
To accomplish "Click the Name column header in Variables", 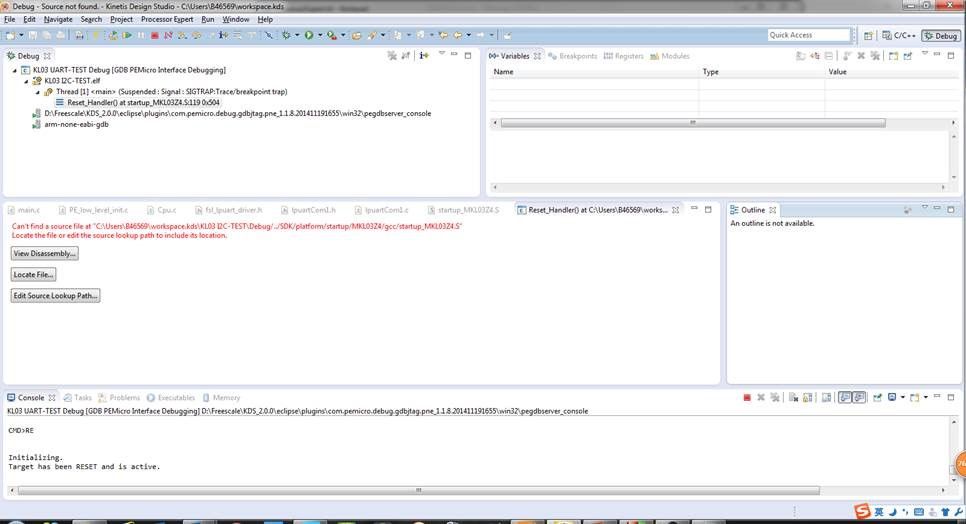I will coord(594,72).
